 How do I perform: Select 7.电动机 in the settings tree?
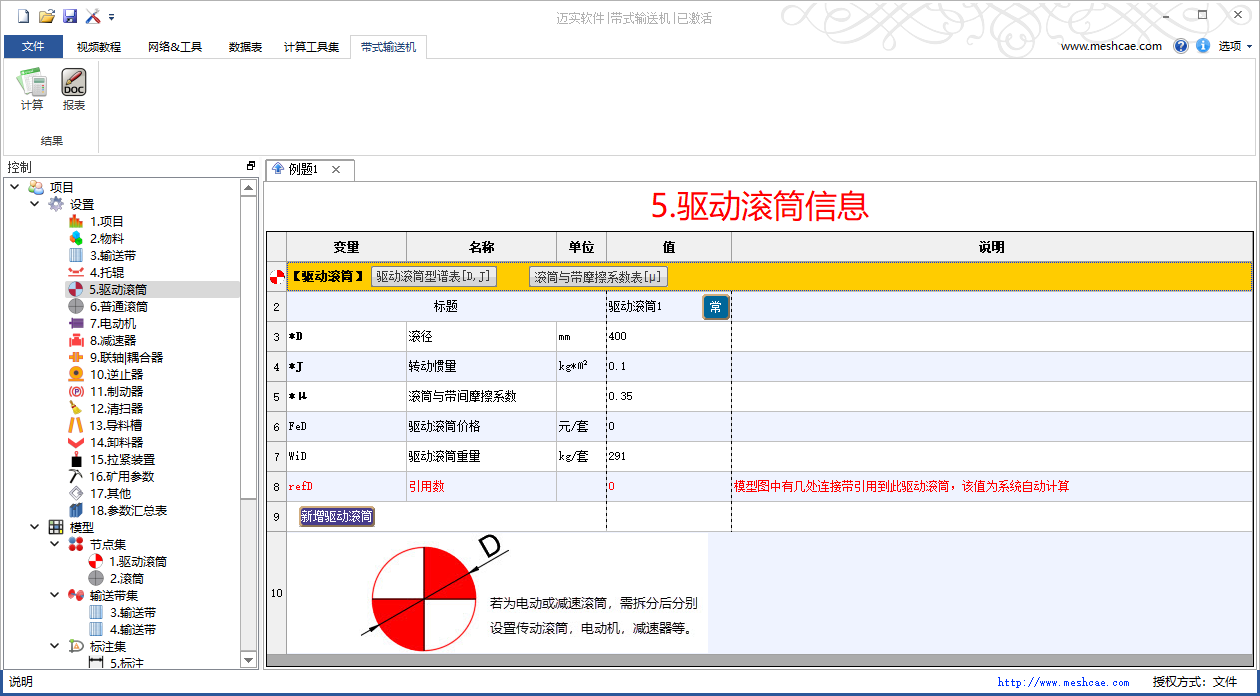tap(112, 323)
